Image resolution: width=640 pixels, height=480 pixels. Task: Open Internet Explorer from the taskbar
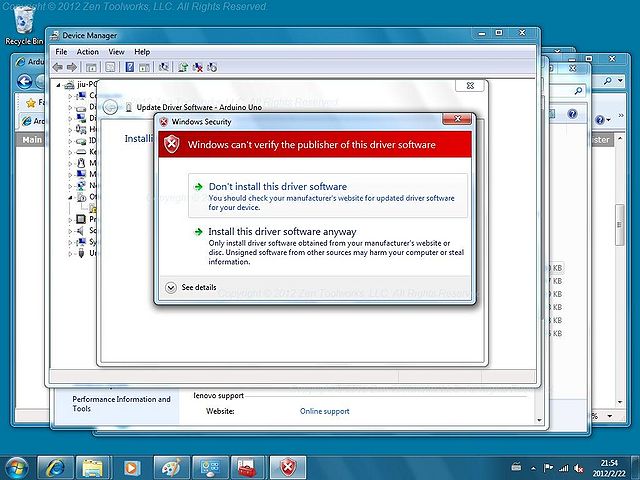(56, 467)
